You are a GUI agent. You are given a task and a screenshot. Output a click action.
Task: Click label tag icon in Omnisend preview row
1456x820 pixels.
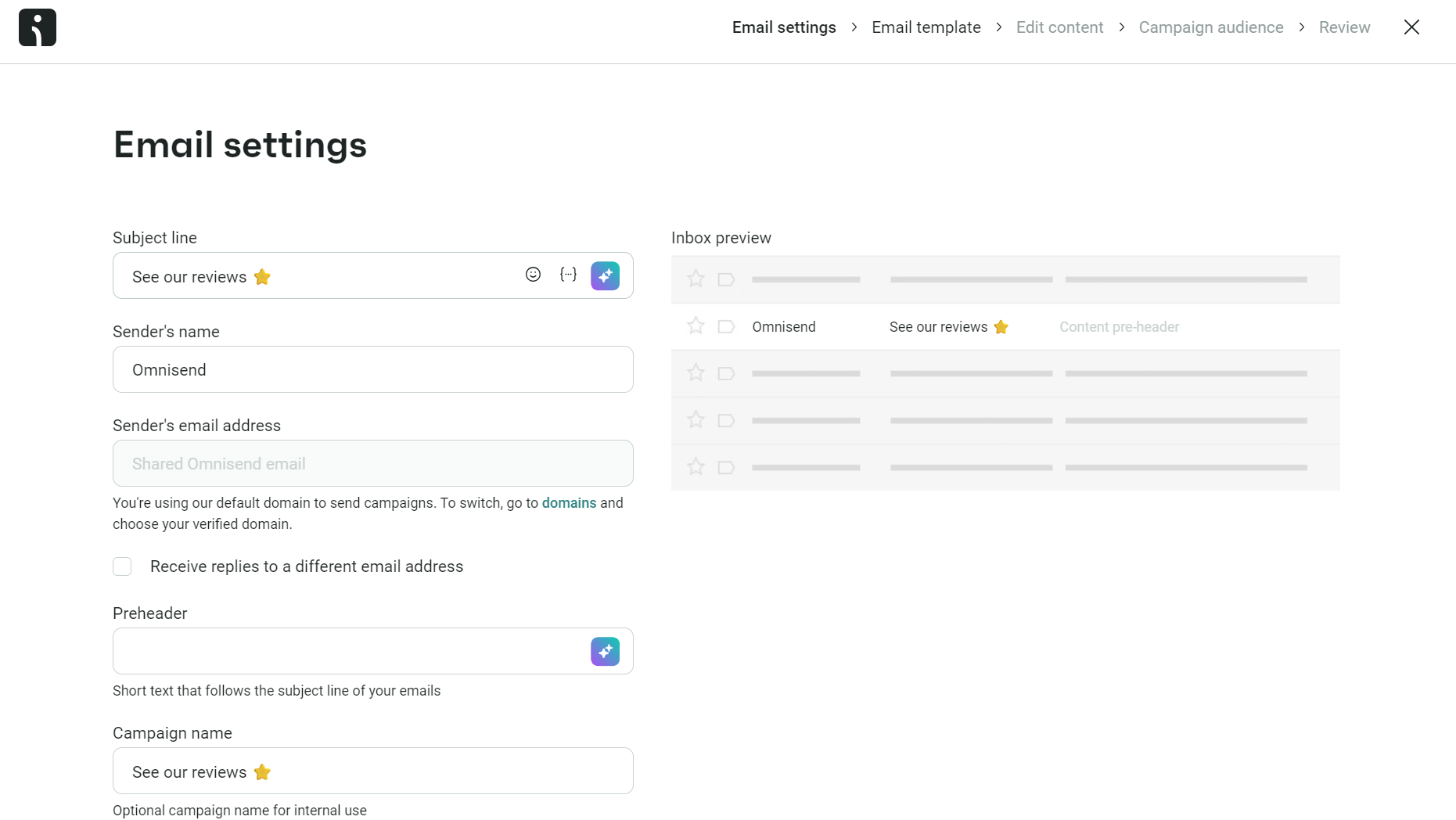click(726, 326)
